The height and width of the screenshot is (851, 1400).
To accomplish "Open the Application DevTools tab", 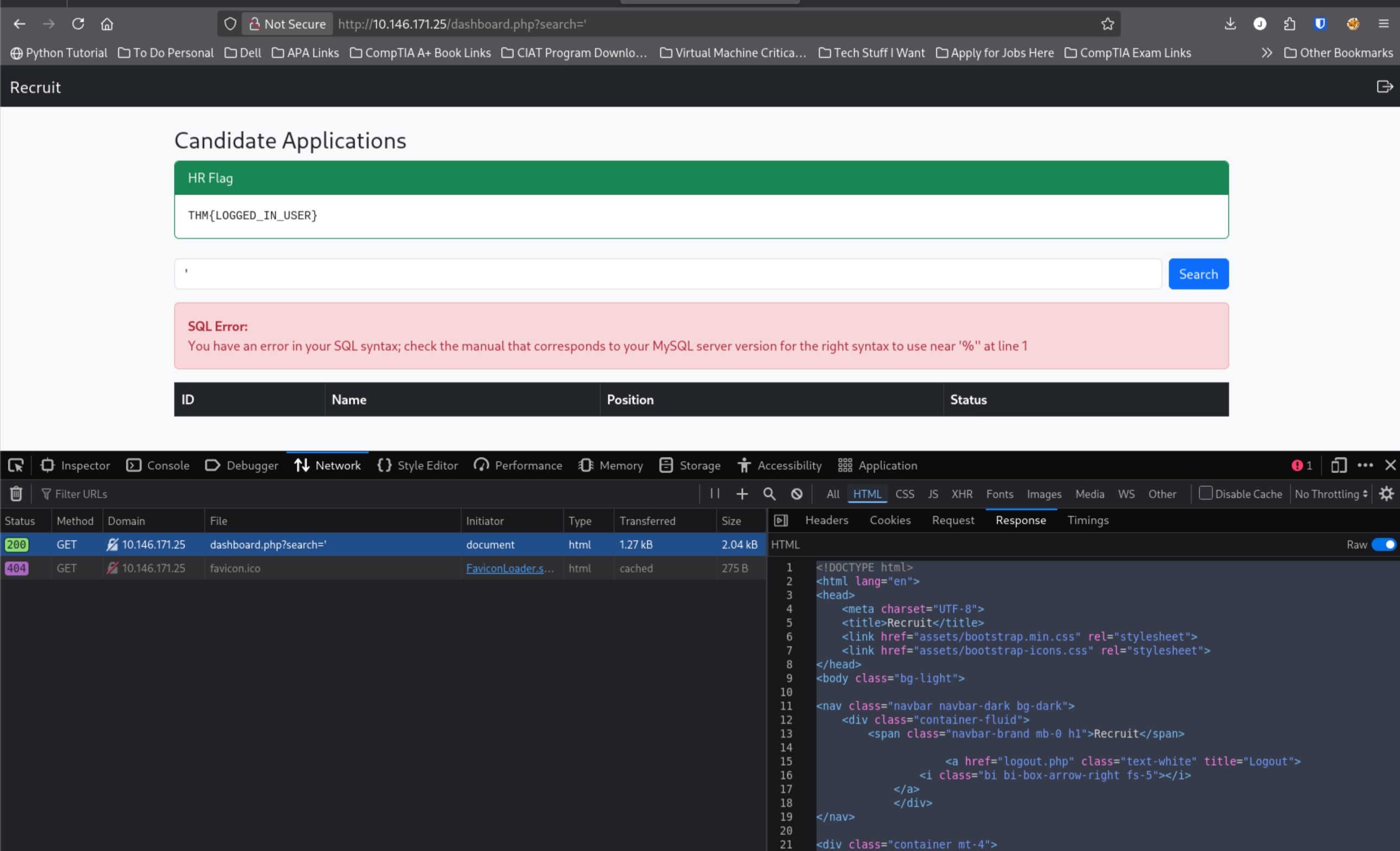I will coord(878,465).
